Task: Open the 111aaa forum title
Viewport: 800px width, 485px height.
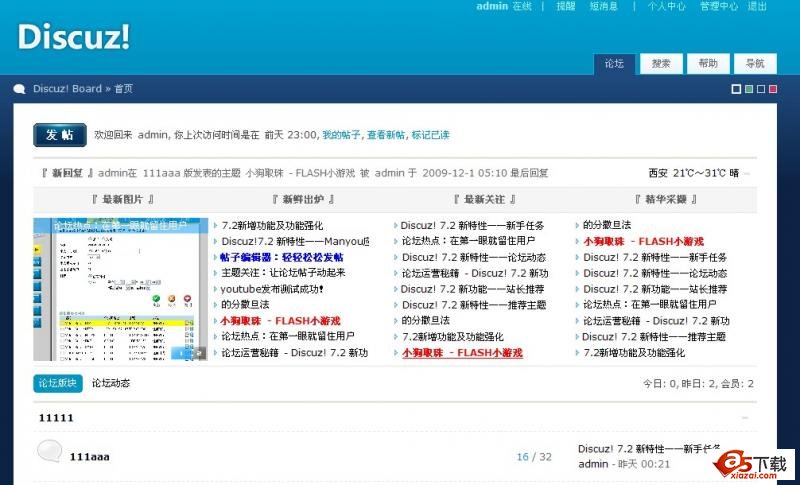Action: [x=89, y=456]
